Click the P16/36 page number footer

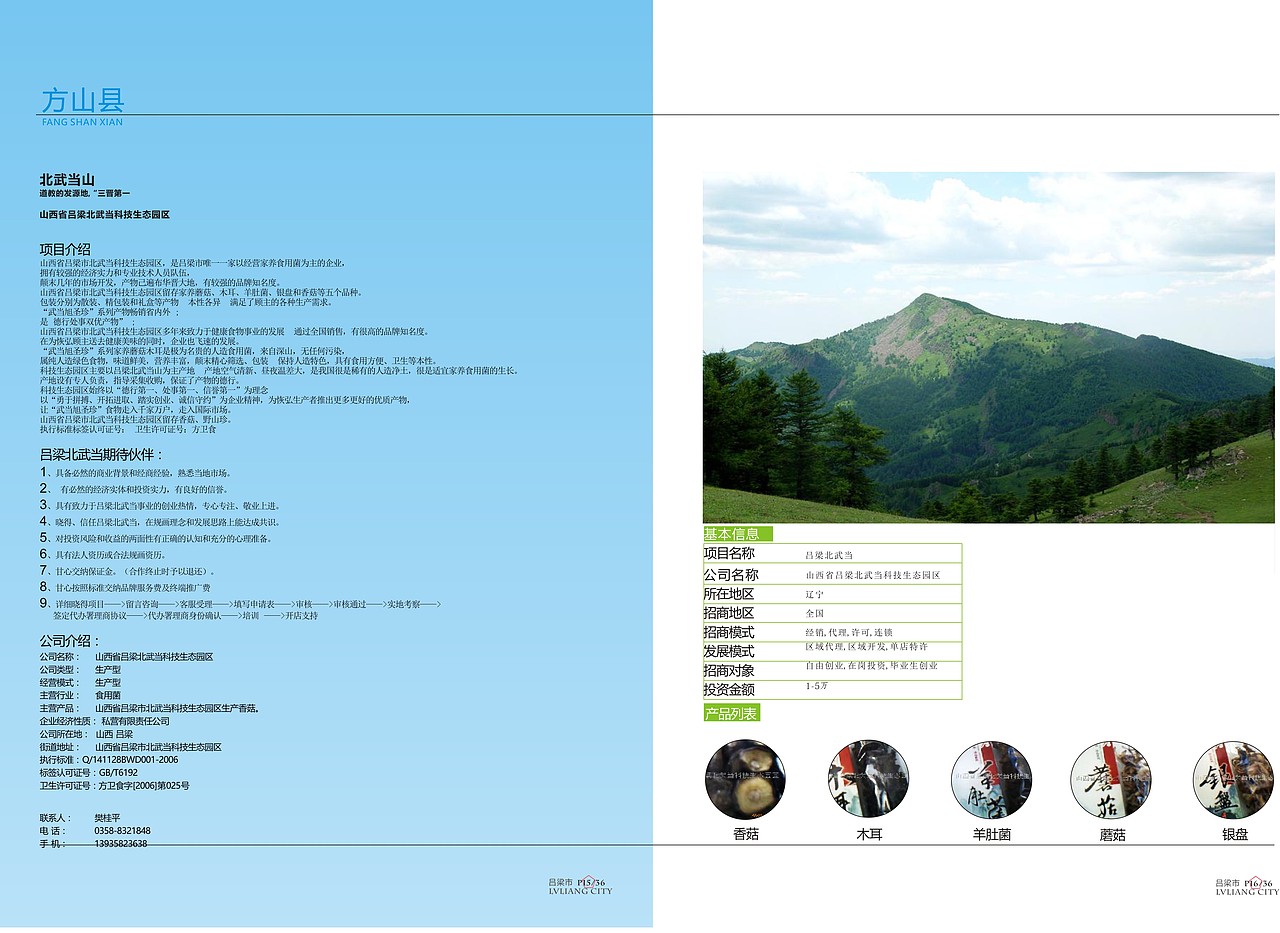[x=1258, y=883]
